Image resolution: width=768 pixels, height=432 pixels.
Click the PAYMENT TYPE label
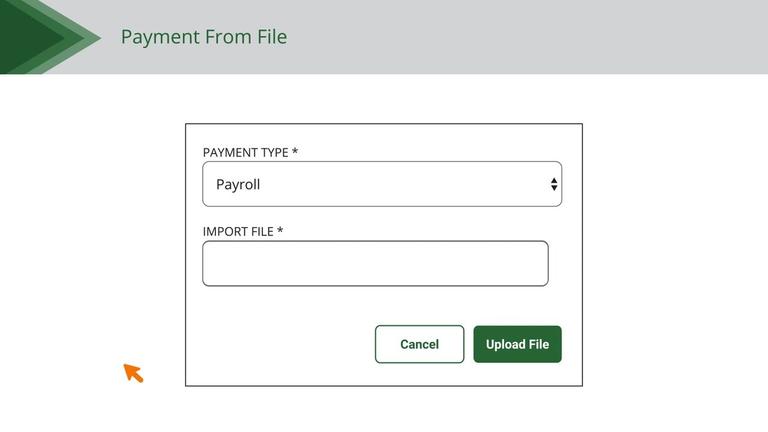click(245, 153)
